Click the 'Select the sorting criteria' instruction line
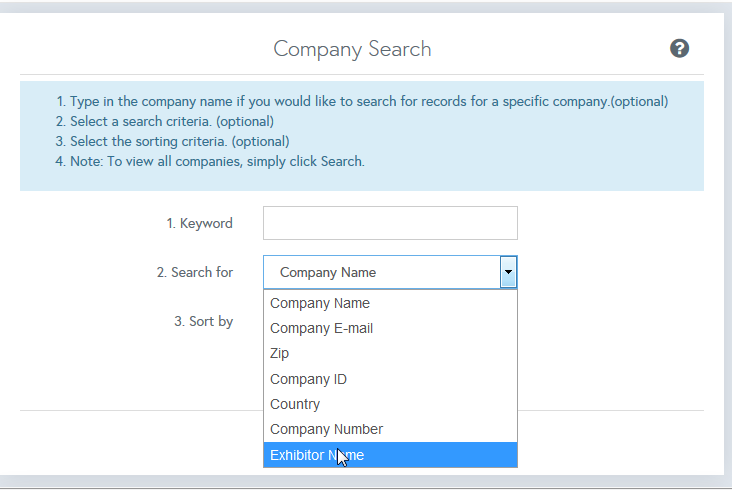732x490 pixels. tap(172, 141)
